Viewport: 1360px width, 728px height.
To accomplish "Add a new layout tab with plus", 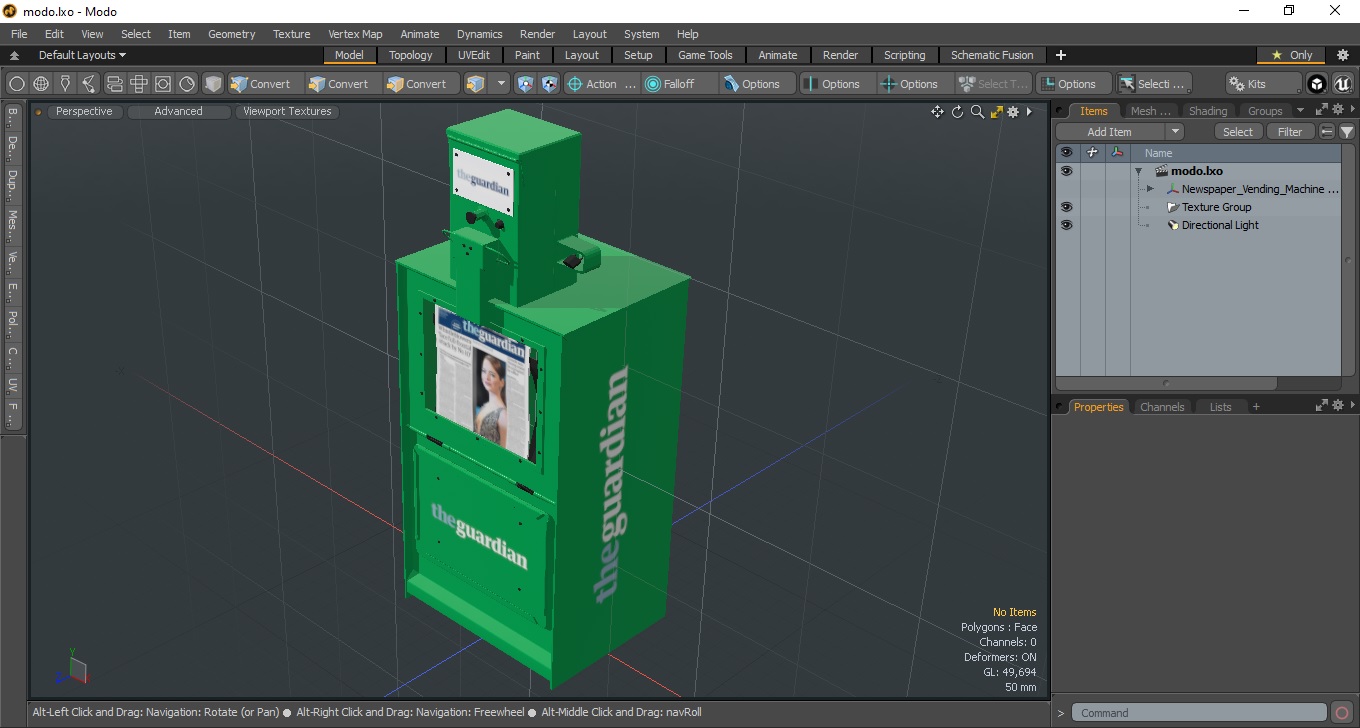I will coord(1061,55).
